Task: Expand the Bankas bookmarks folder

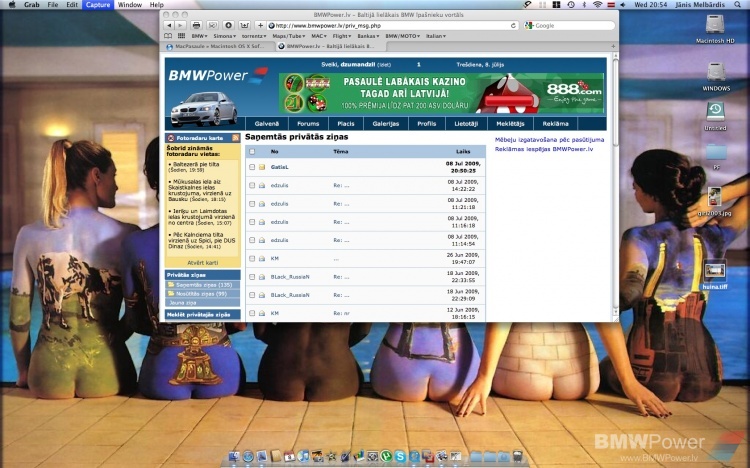Action: click(x=368, y=36)
